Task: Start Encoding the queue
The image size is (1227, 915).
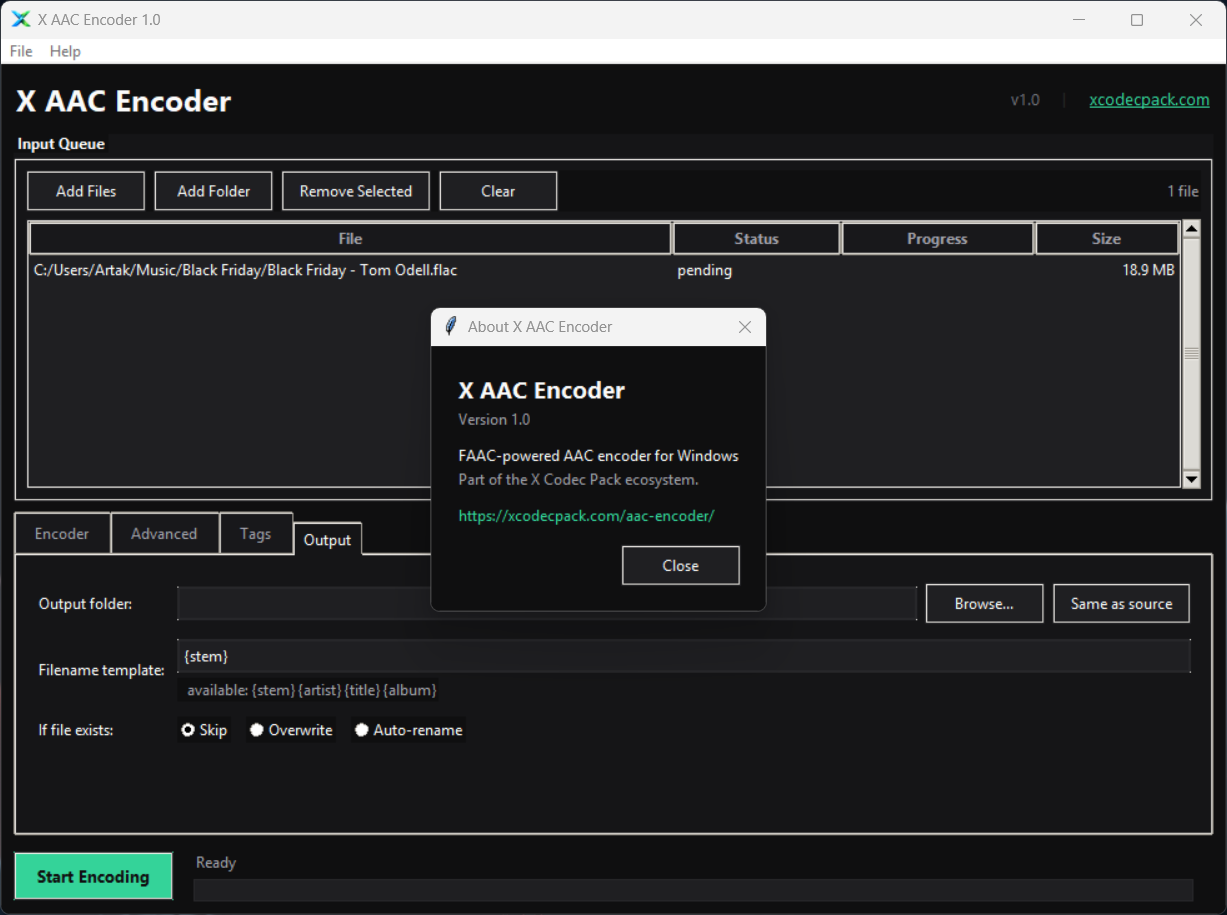Action: (93, 876)
